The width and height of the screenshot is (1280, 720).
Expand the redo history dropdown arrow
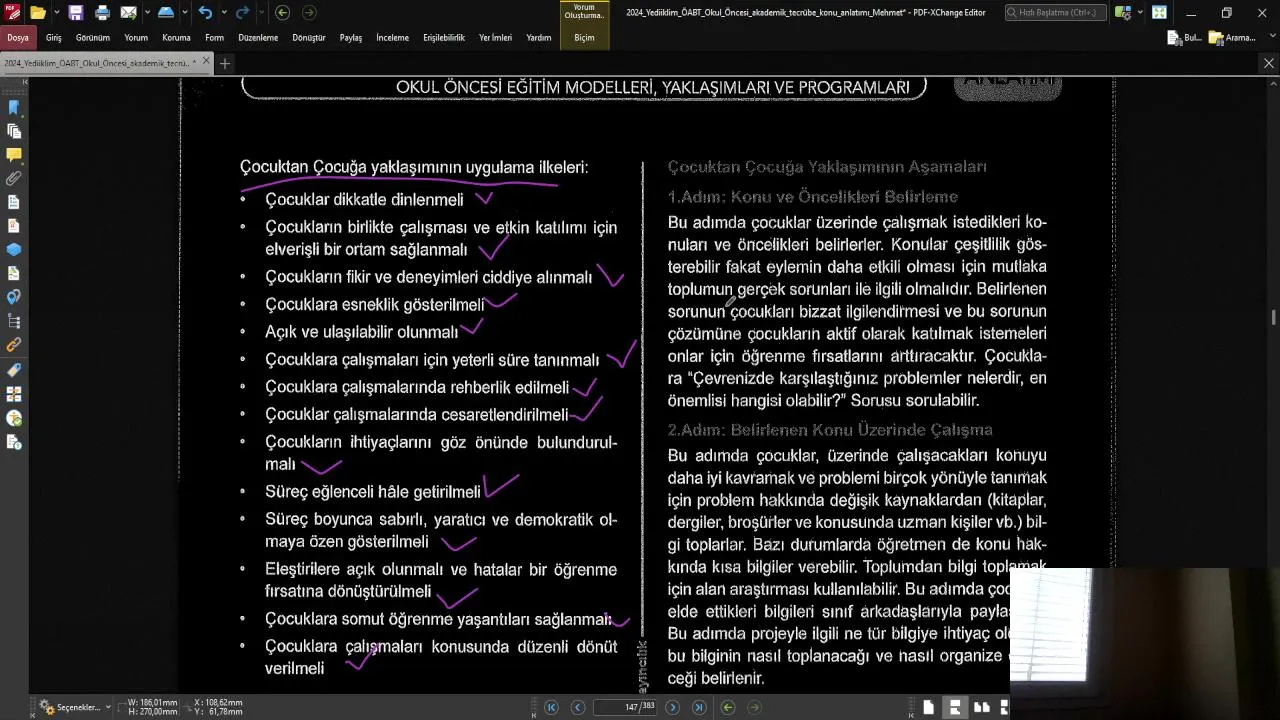[260, 13]
